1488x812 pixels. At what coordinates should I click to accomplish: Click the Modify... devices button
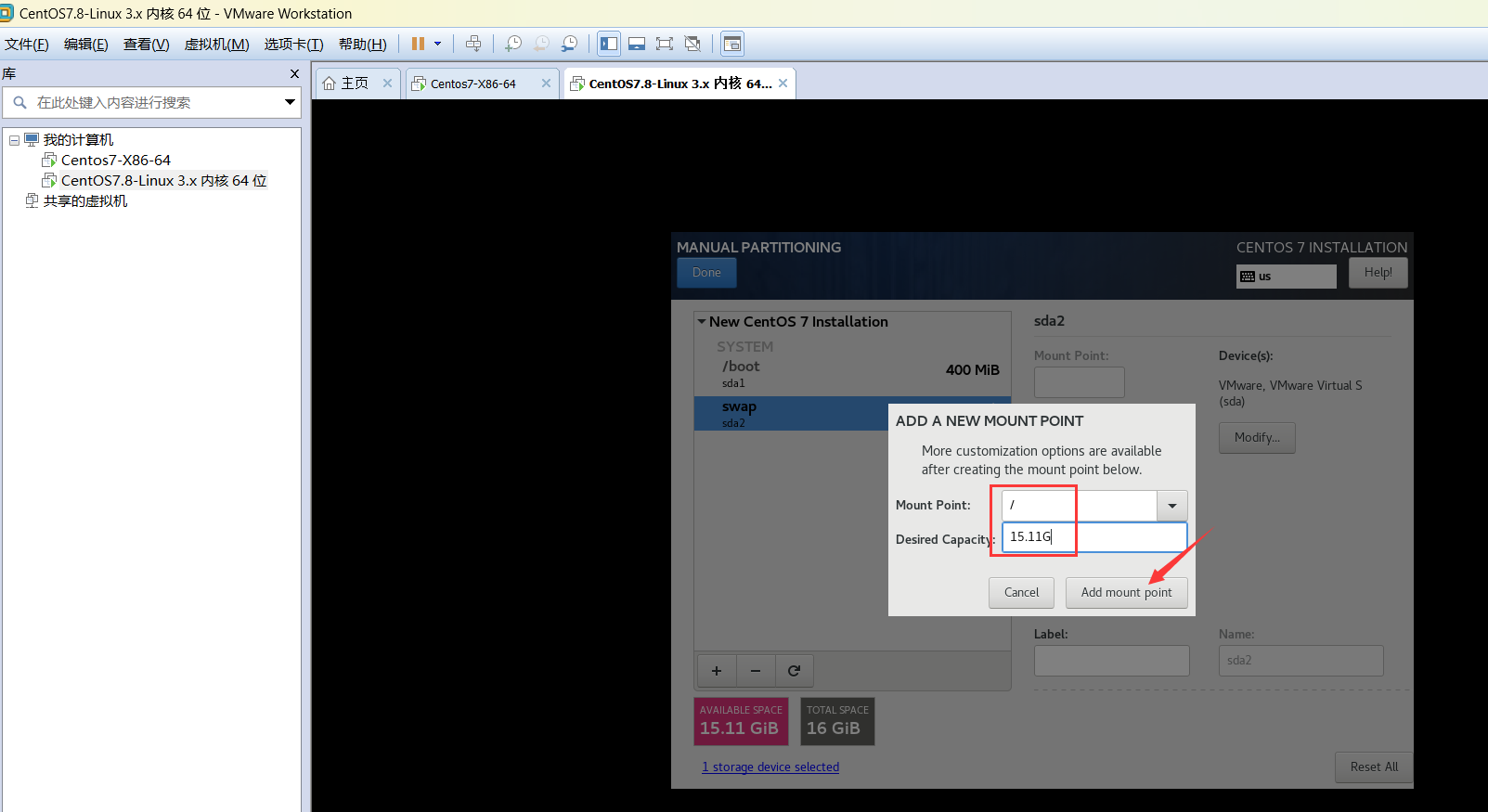pos(1257,438)
